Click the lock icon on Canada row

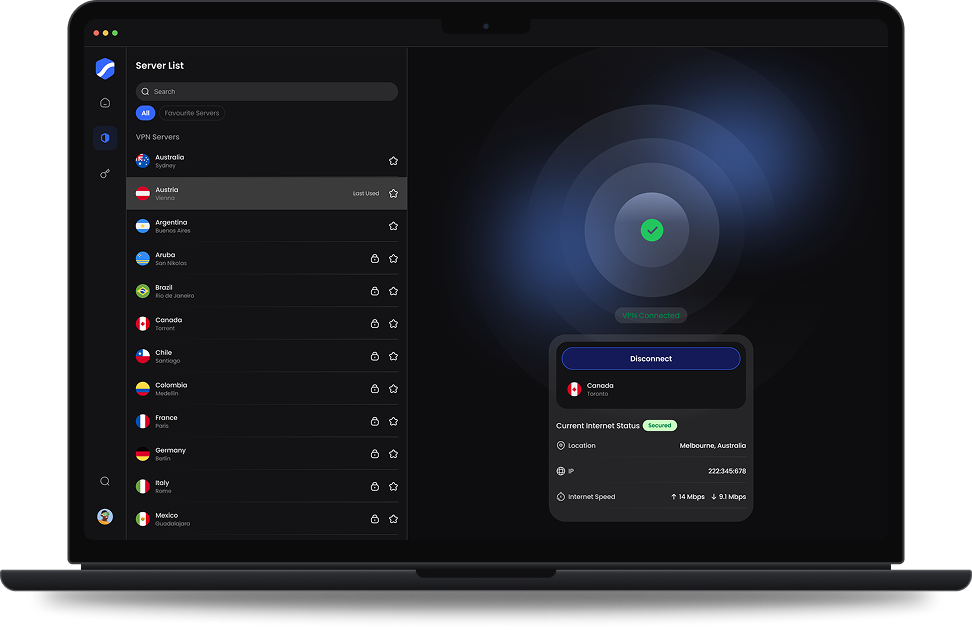tap(374, 324)
